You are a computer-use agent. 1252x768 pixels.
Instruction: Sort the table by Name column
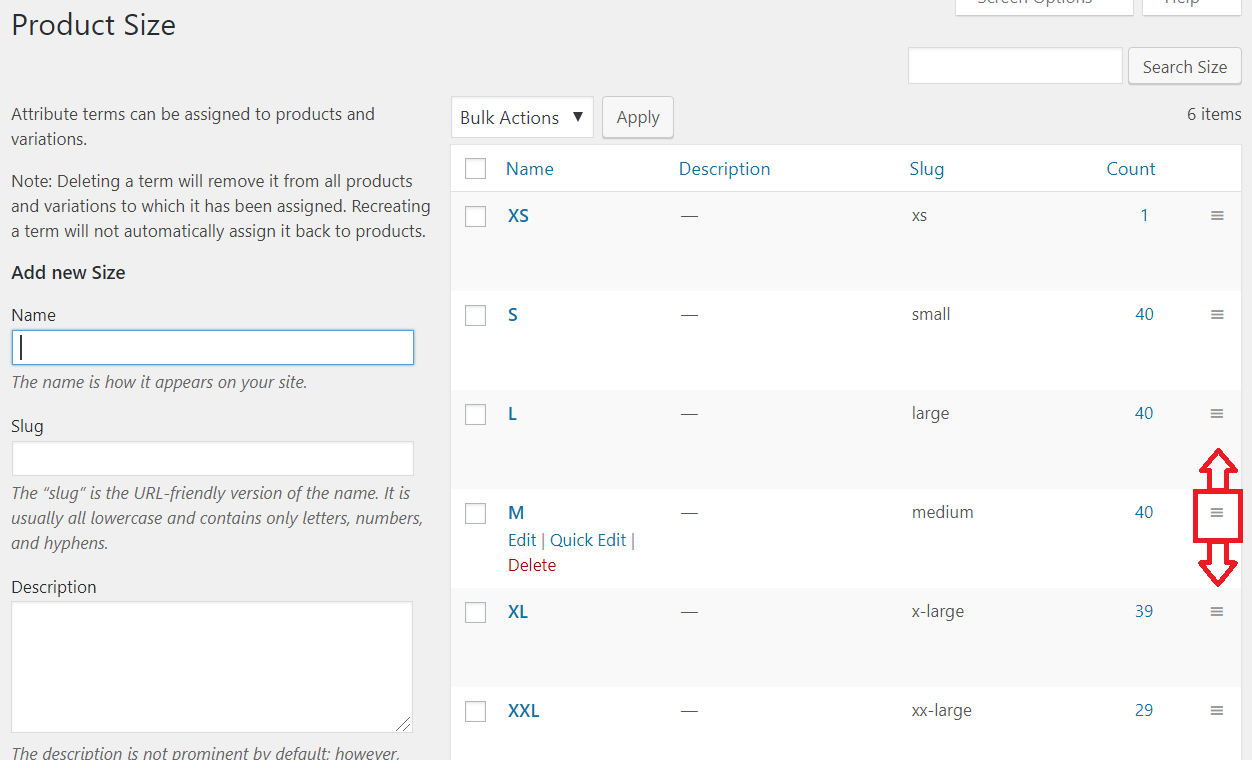click(530, 169)
